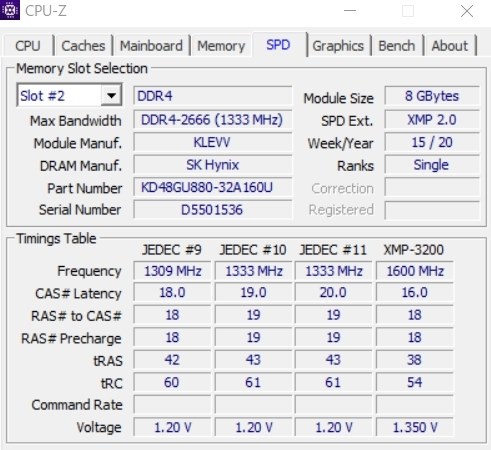Click the tRC 60 cell
The image size is (491, 450).
tap(172, 382)
